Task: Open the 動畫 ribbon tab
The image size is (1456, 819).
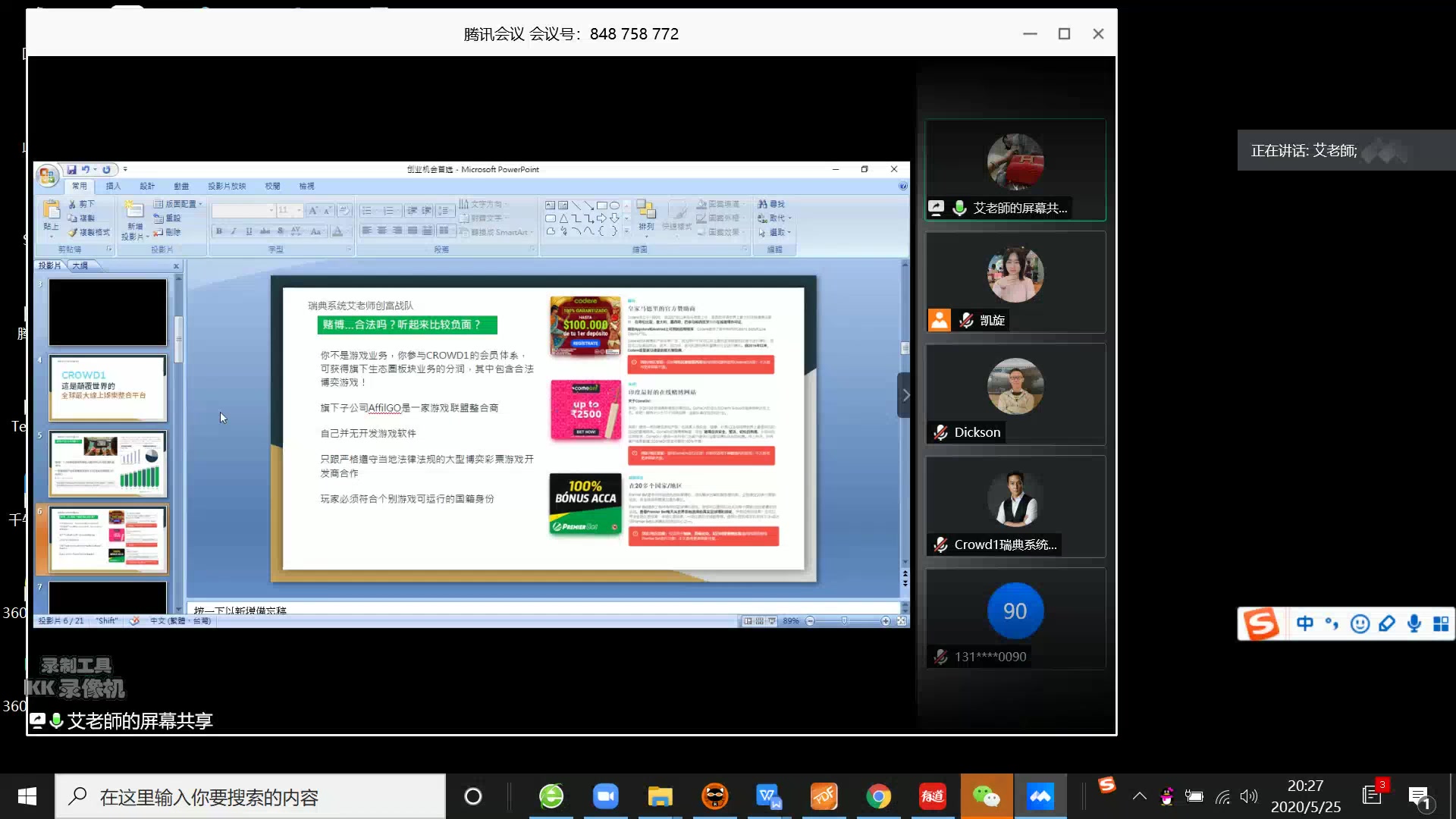Action: [x=181, y=186]
